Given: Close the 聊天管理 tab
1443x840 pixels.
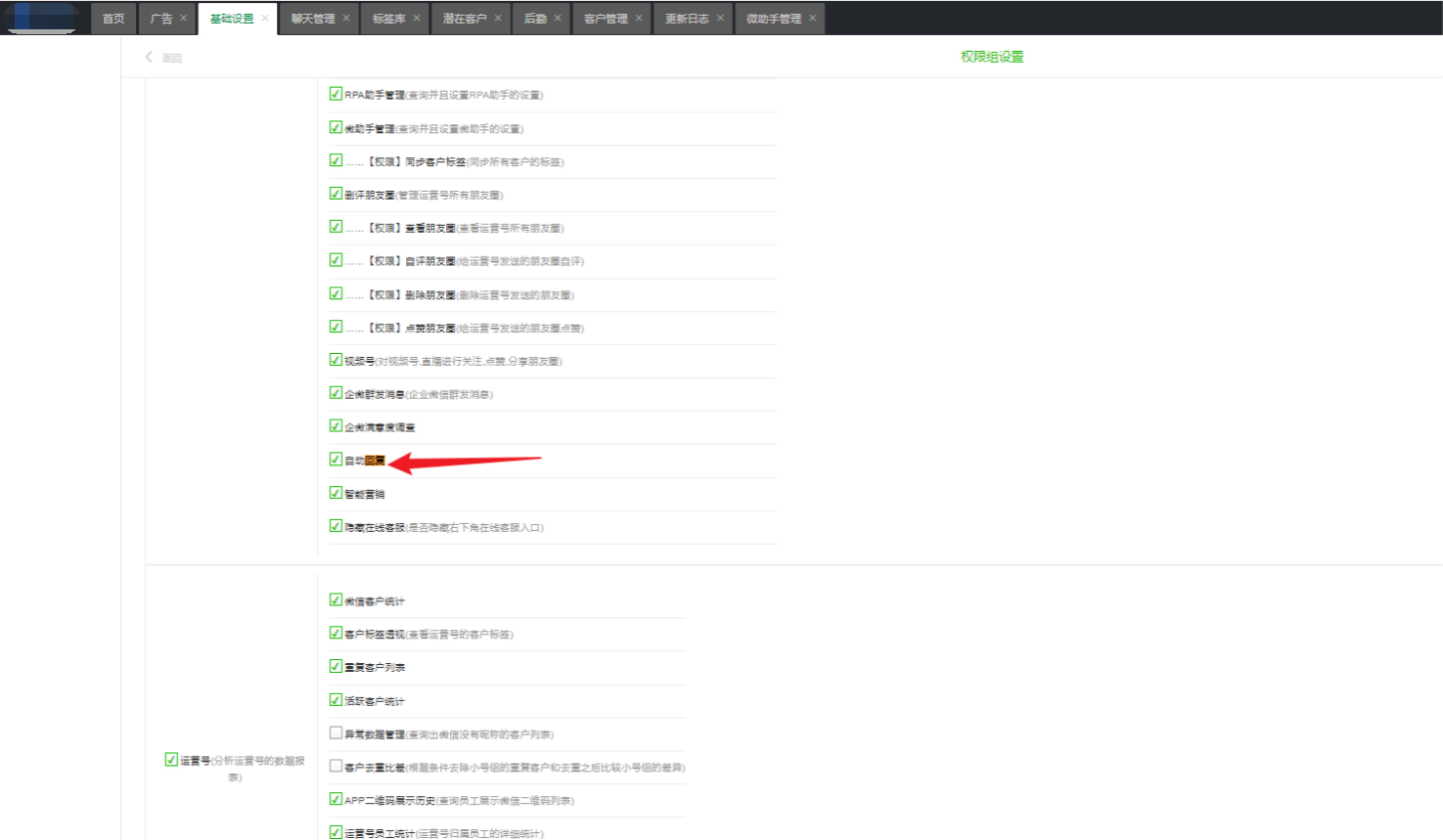Looking at the screenshot, I should pyautogui.click(x=345, y=19).
